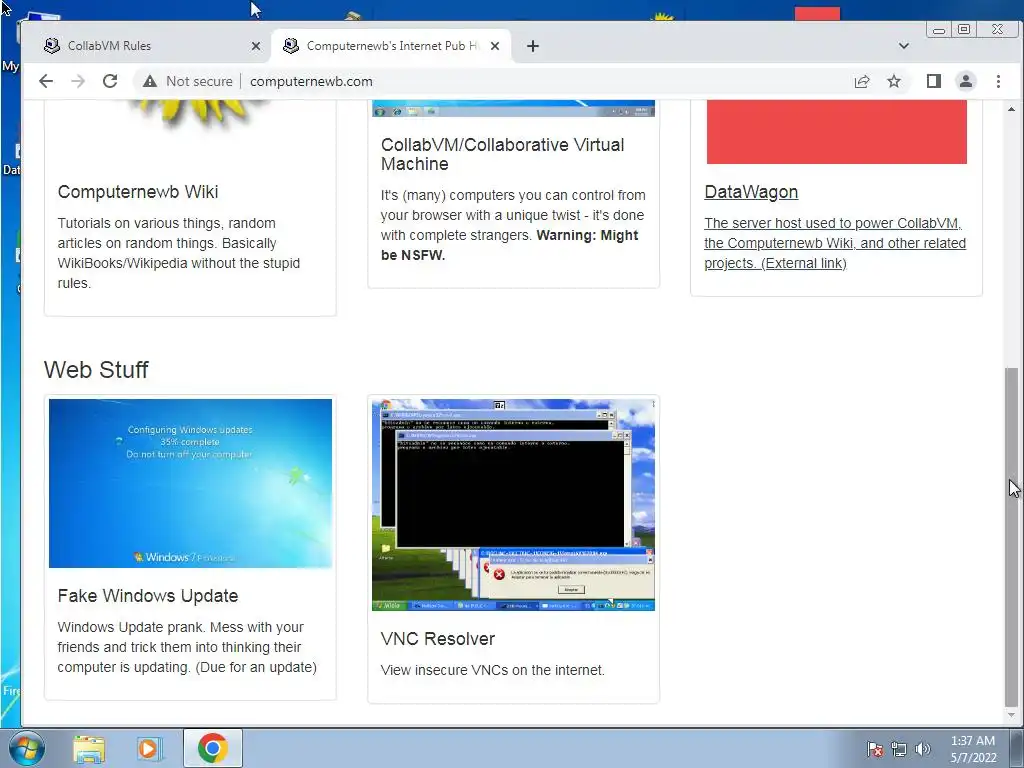Viewport: 1024px width, 768px height.
Task: Open the browser side panel icon
Action: (x=933, y=81)
